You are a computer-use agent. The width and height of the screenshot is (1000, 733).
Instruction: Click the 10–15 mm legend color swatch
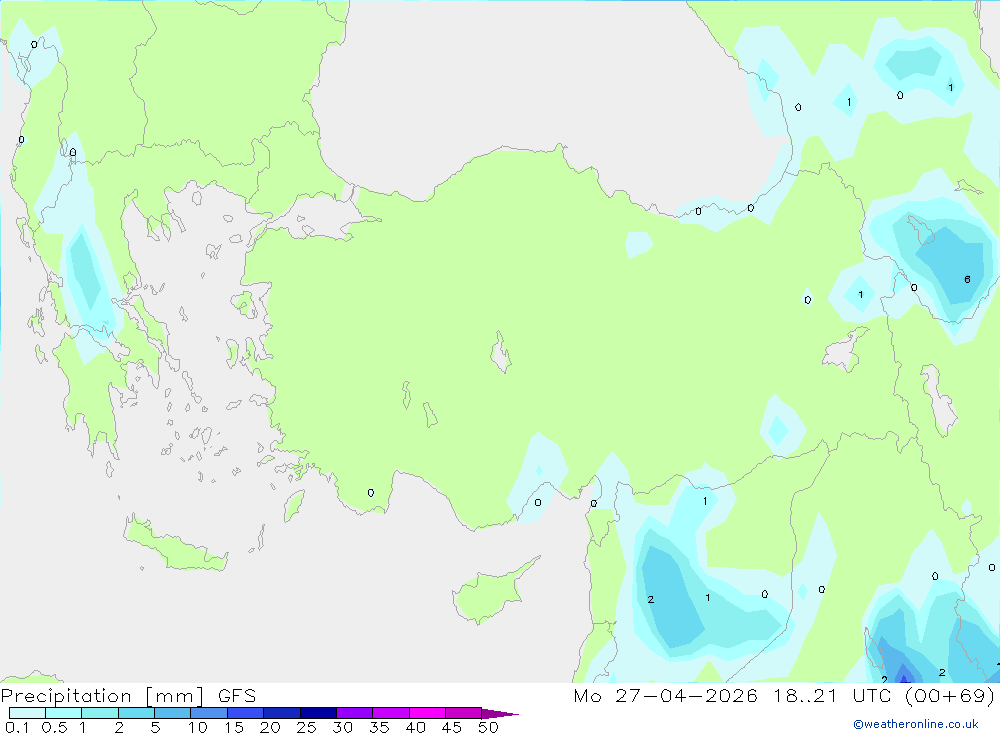pyautogui.click(x=209, y=713)
